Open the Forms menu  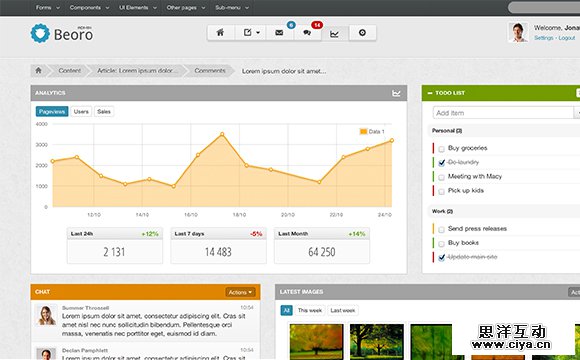click(x=48, y=7)
